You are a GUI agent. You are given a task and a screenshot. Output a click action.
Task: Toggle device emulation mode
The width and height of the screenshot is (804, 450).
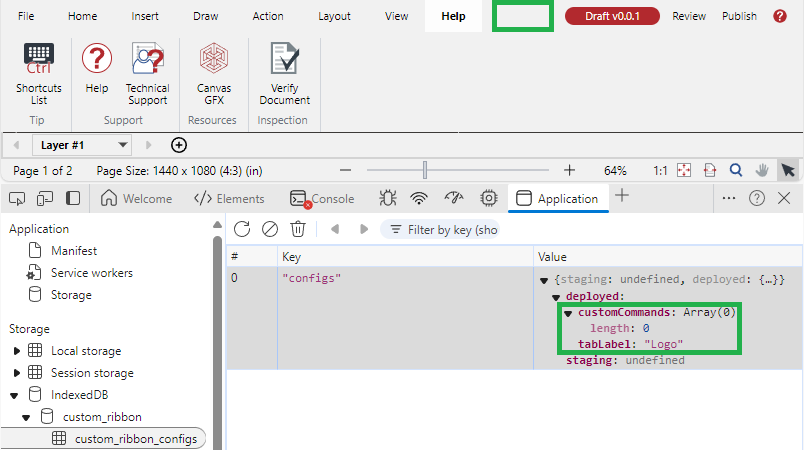click(45, 198)
